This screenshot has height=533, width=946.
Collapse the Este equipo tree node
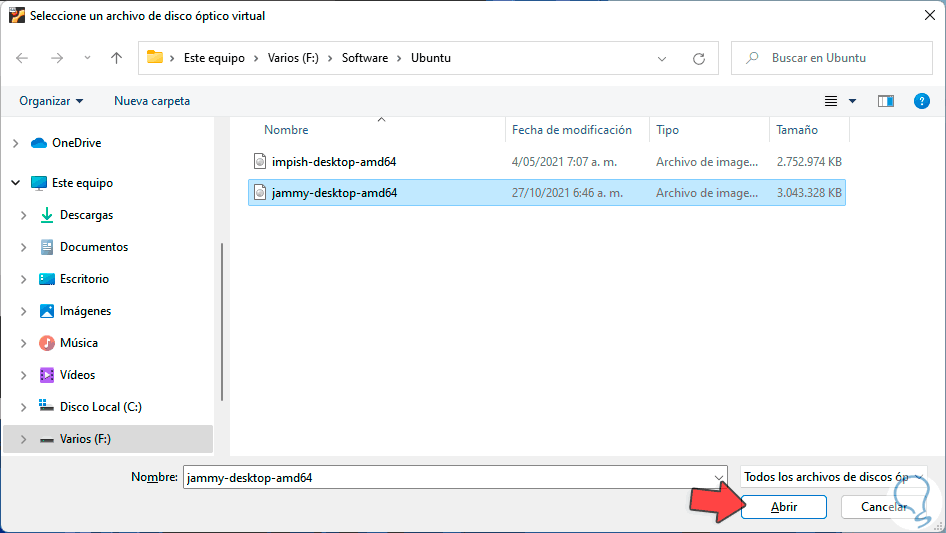coord(16,182)
